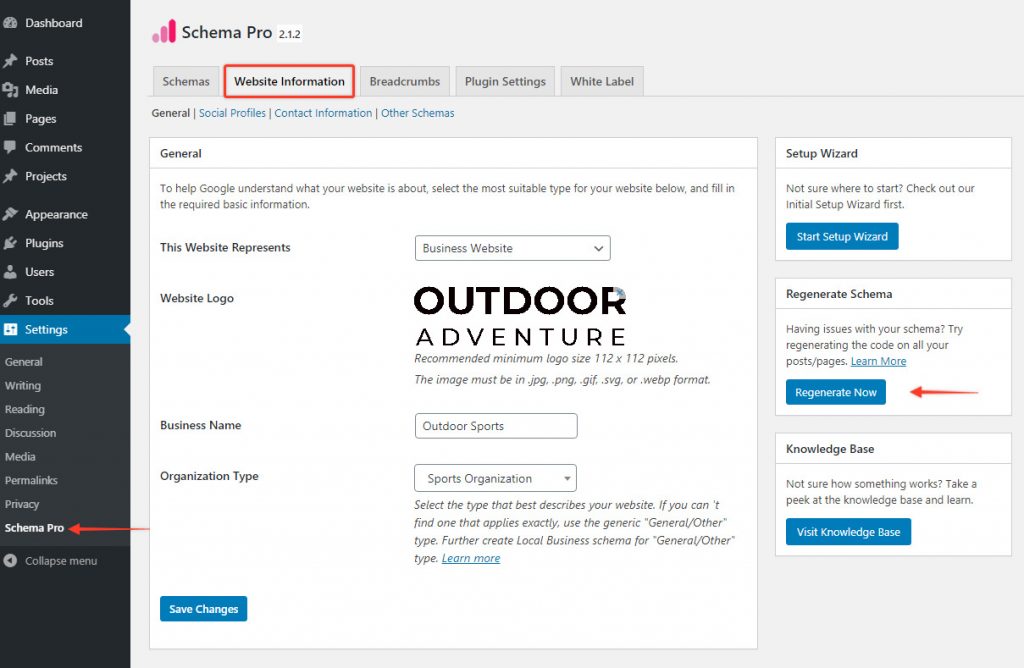Click the Appearance paintbrush icon
The height and width of the screenshot is (668, 1024).
(x=10, y=214)
